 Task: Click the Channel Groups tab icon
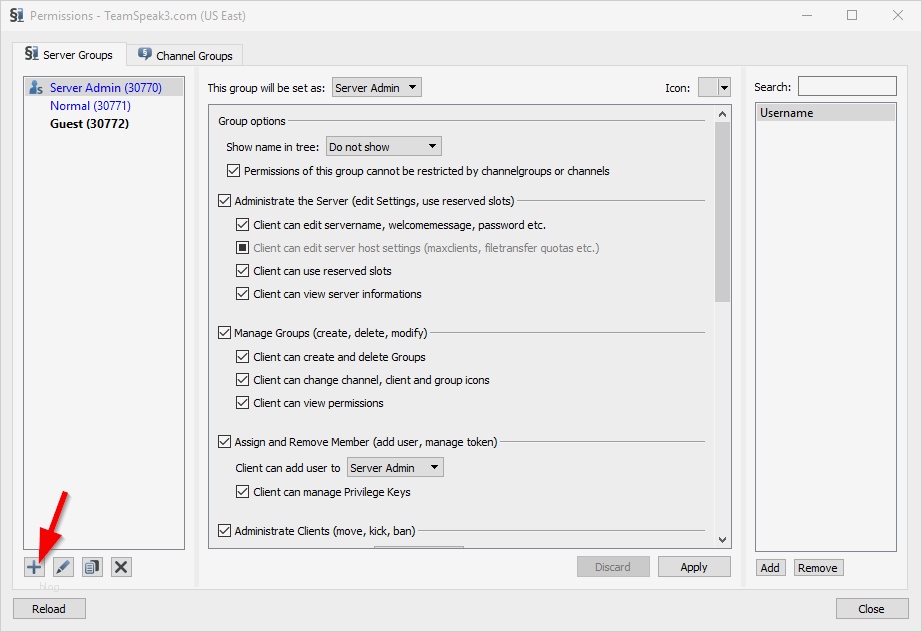click(x=145, y=55)
